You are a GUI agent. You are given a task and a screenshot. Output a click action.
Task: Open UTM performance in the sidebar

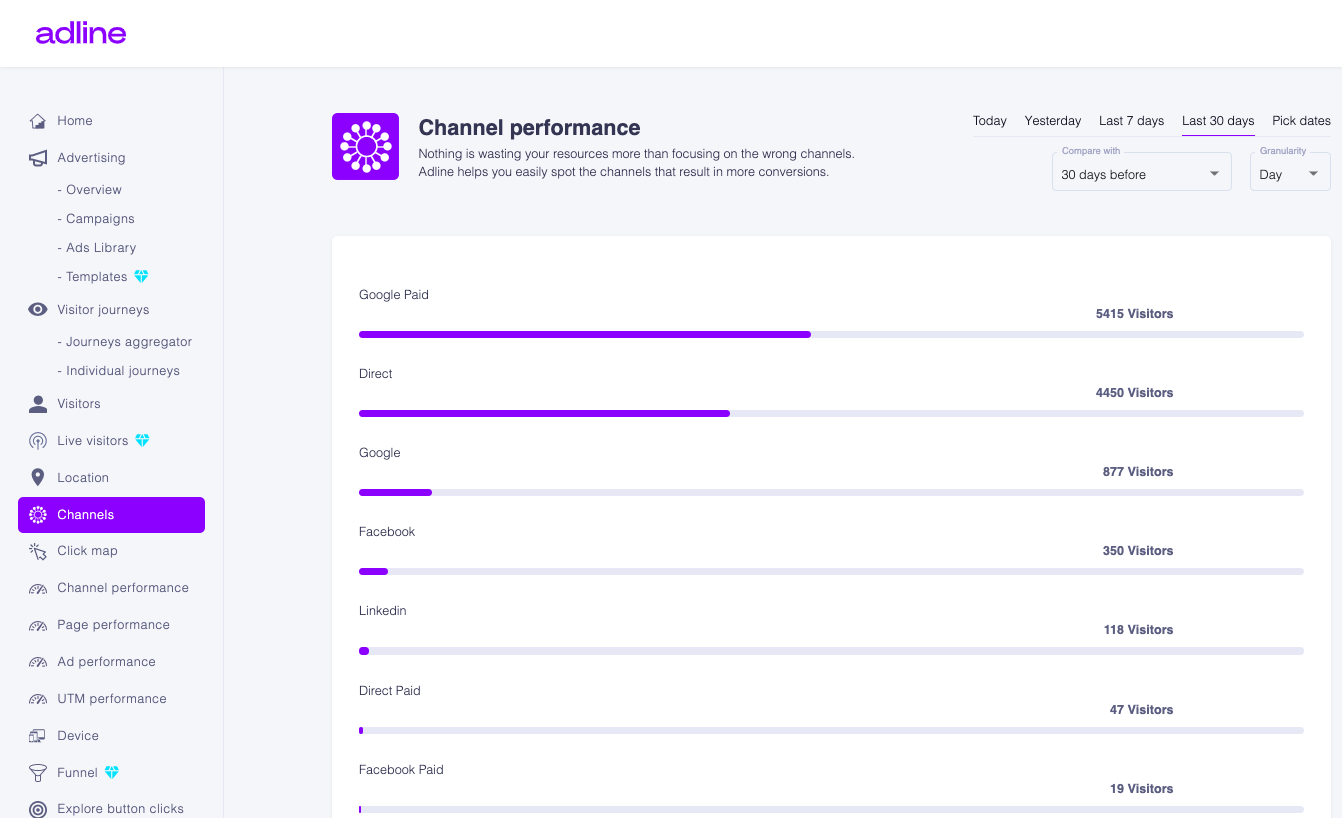112,699
